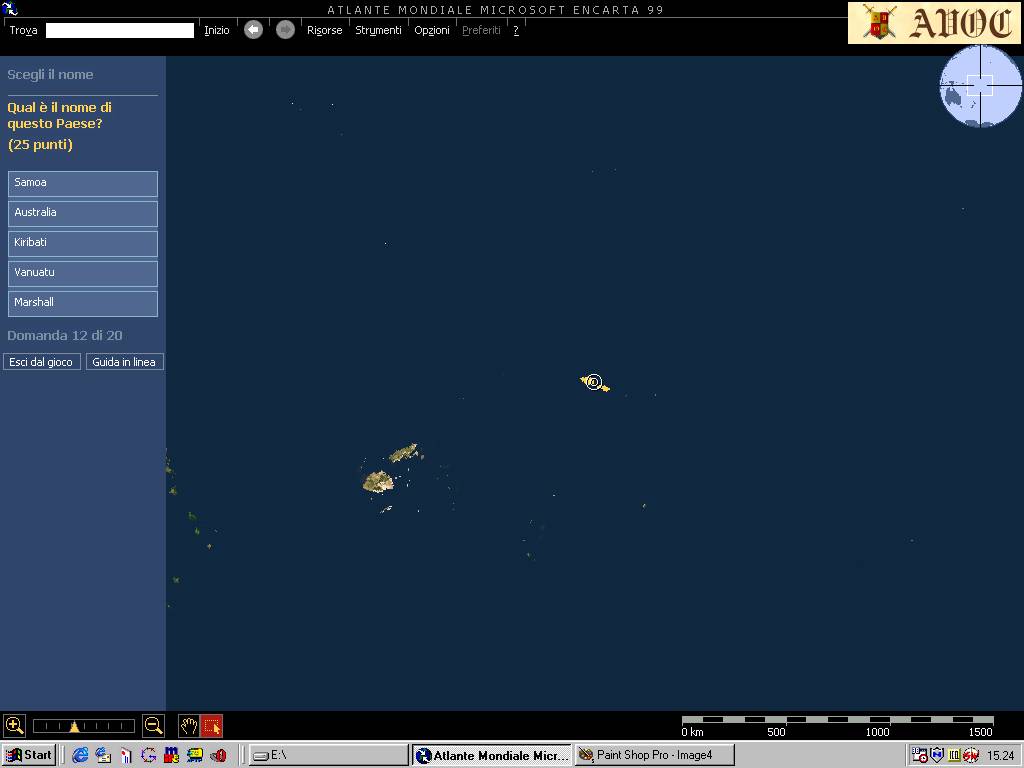Open the Windows Start button
Image resolution: width=1024 pixels, height=768 pixels.
pyautogui.click(x=29, y=755)
